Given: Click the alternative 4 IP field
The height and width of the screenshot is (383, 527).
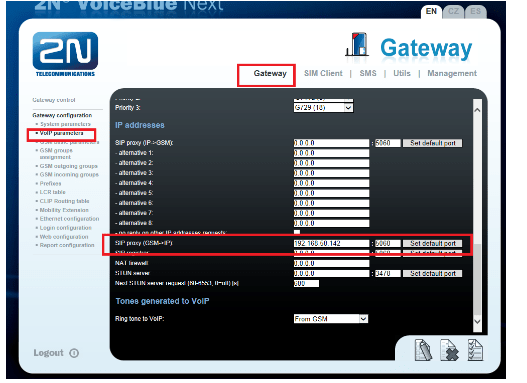Looking at the screenshot, I should (x=331, y=183).
